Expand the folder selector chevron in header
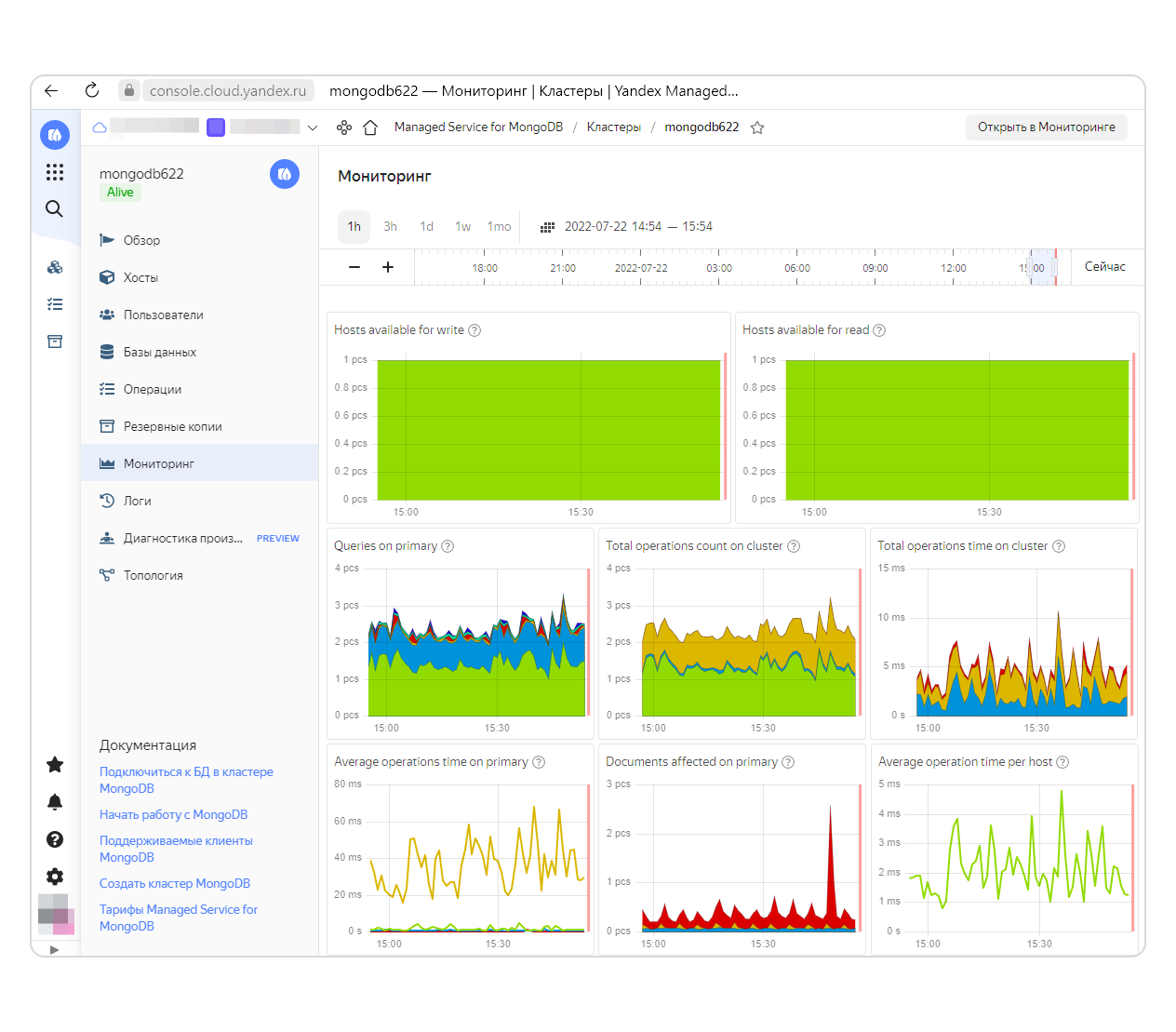 pos(313,127)
